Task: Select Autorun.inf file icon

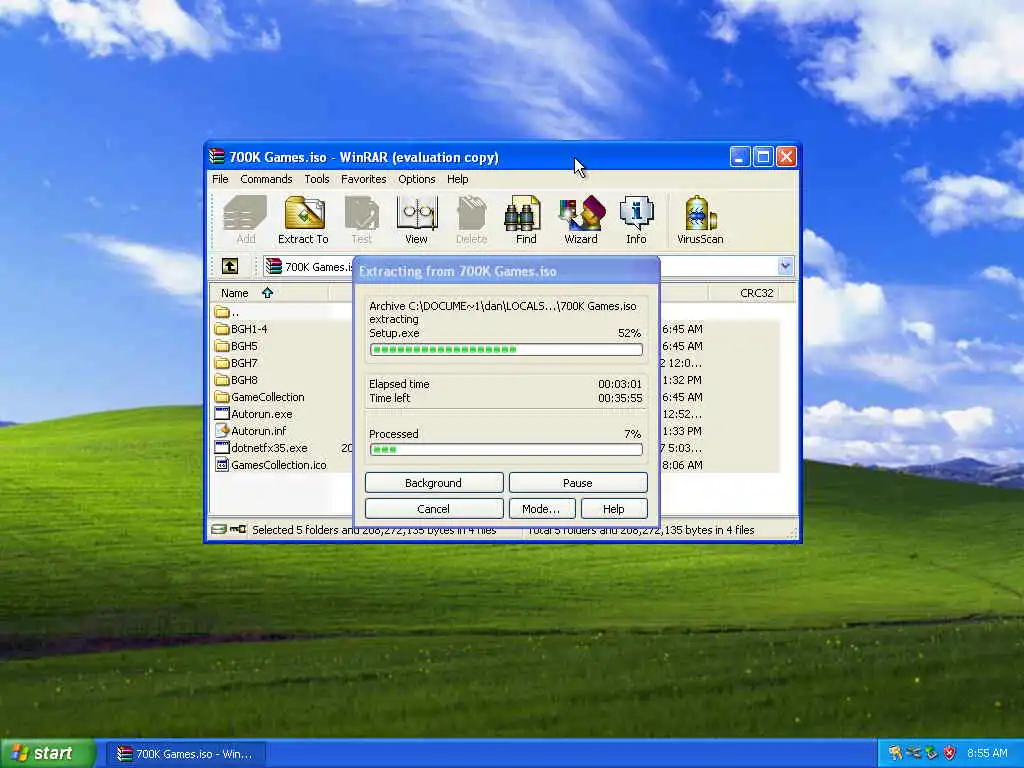Action: (x=222, y=431)
